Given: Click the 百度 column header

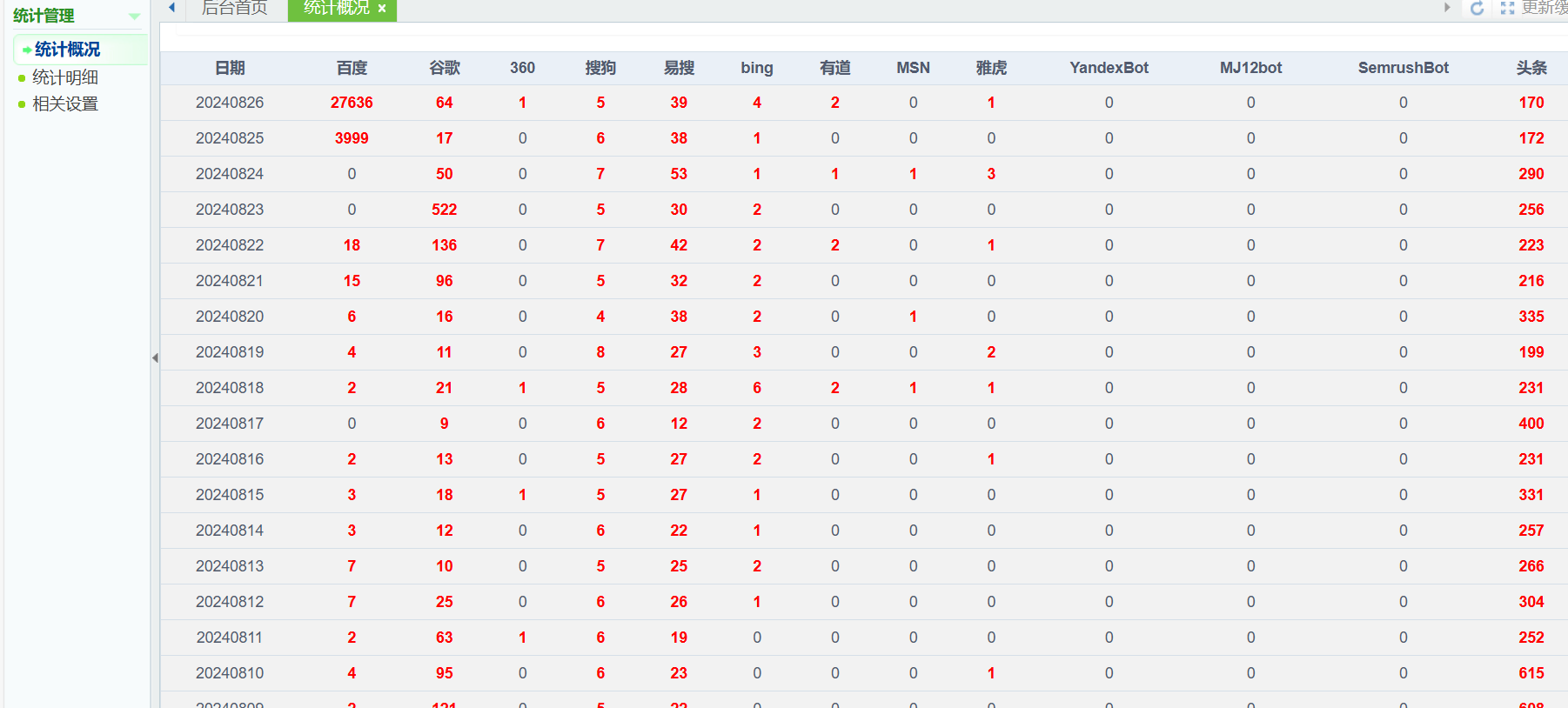Looking at the screenshot, I should (352, 68).
